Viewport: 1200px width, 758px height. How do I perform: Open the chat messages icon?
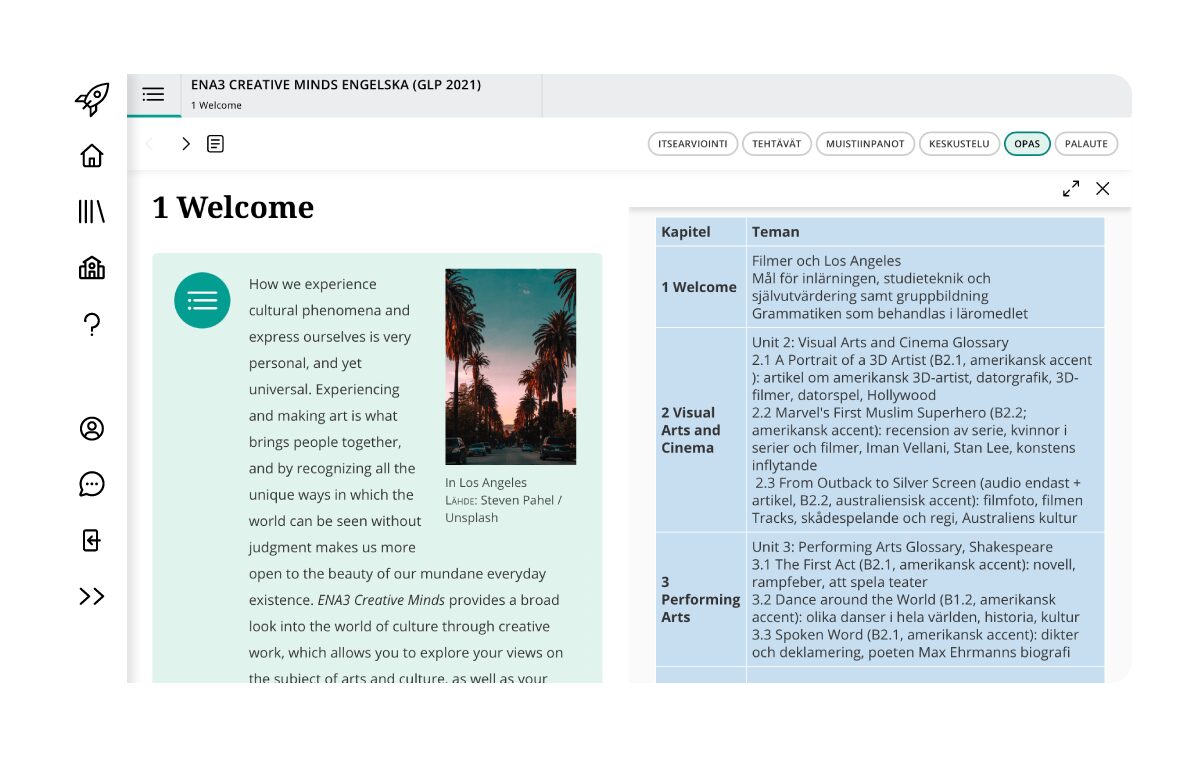(92, 484)
